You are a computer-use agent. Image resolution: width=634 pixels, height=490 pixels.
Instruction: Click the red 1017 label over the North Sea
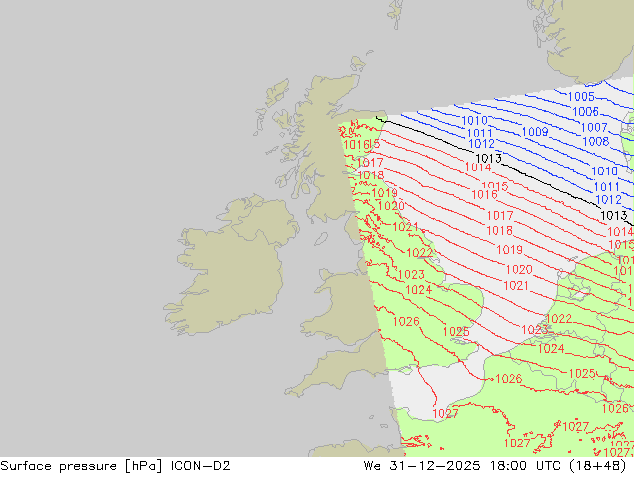coord(500,215)
